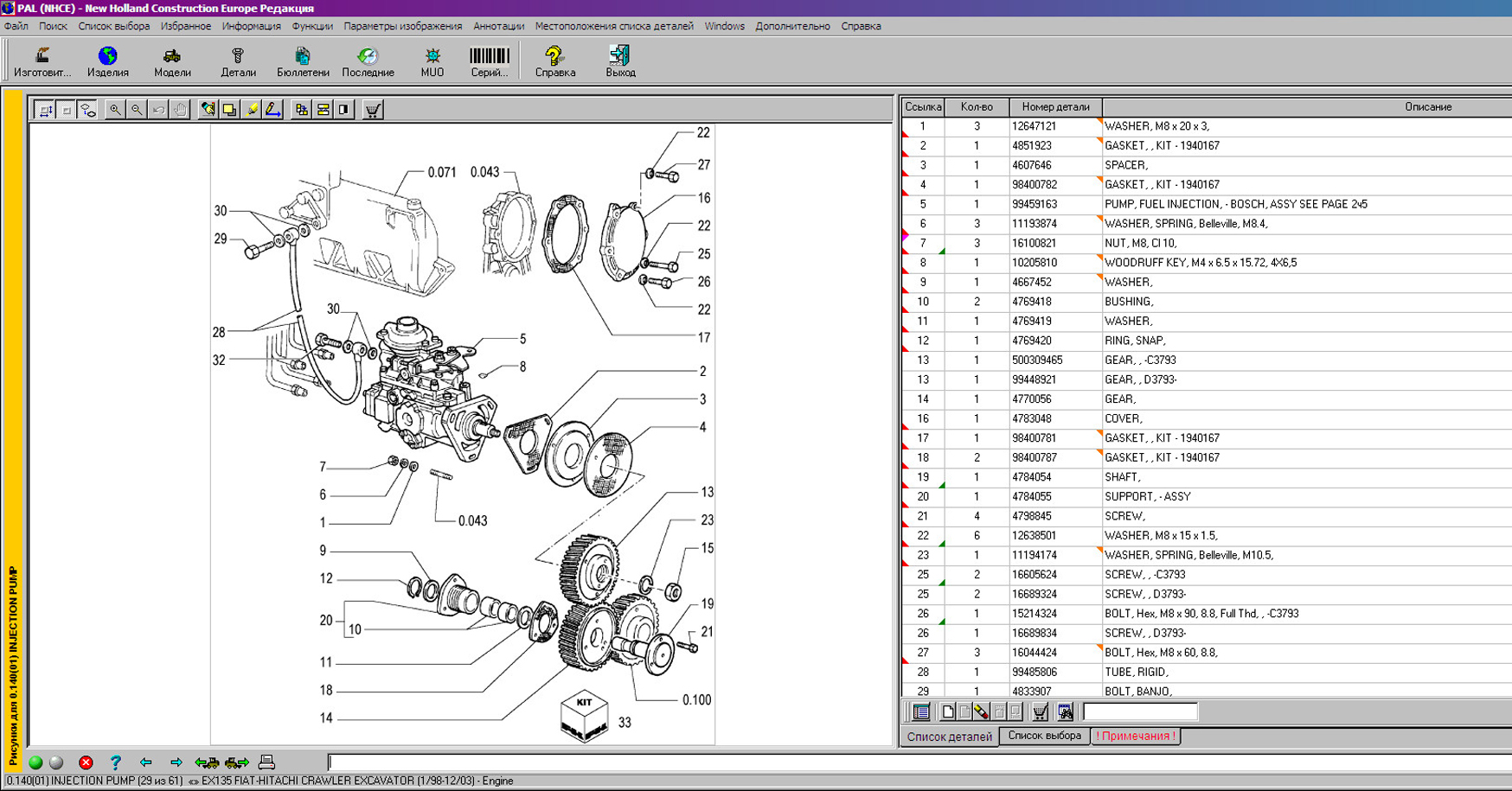The width and height of the screenshot is (1512, 791).
Task: Open the MUO toolbar button
Action: [x=432, y=62]
